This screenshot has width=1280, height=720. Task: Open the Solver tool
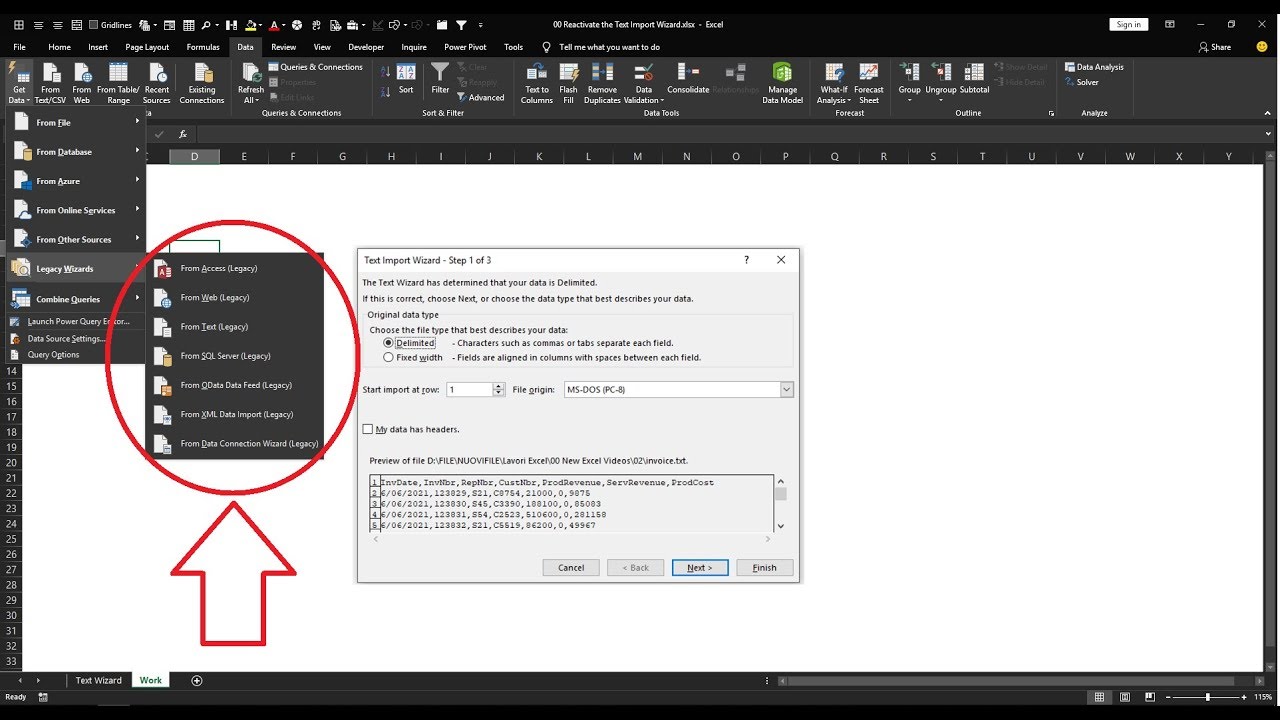1081,82
